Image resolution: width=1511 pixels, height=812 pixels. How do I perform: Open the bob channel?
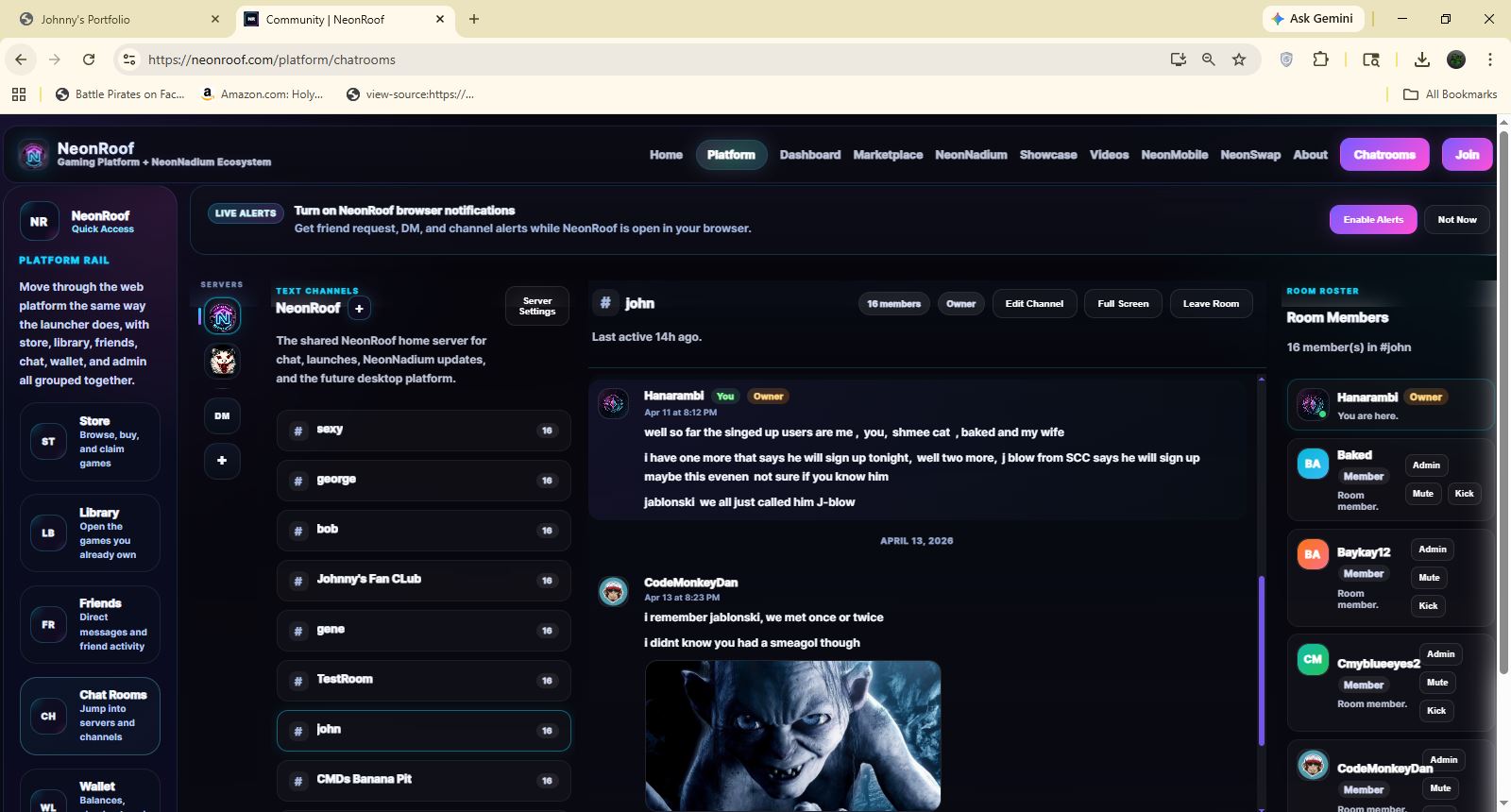click(424, 531)
